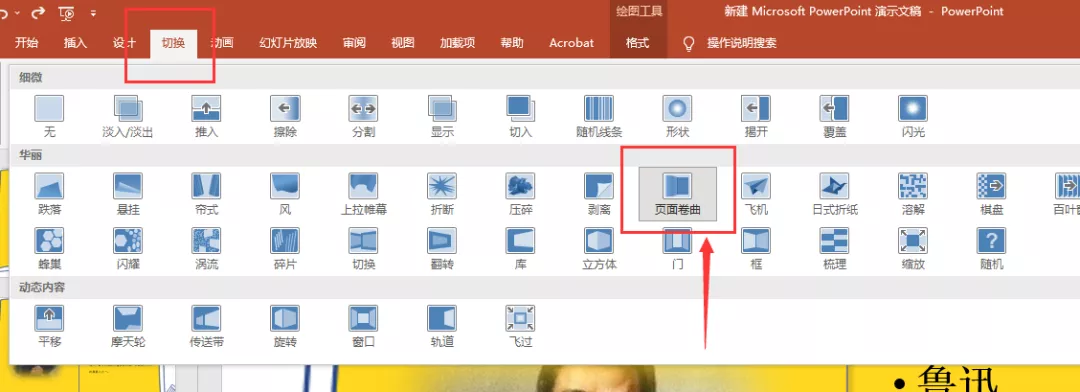Viewport: 1080px width, 392px height.
Task: Select the 跌落 fall over transition
Action: point(49,194)
